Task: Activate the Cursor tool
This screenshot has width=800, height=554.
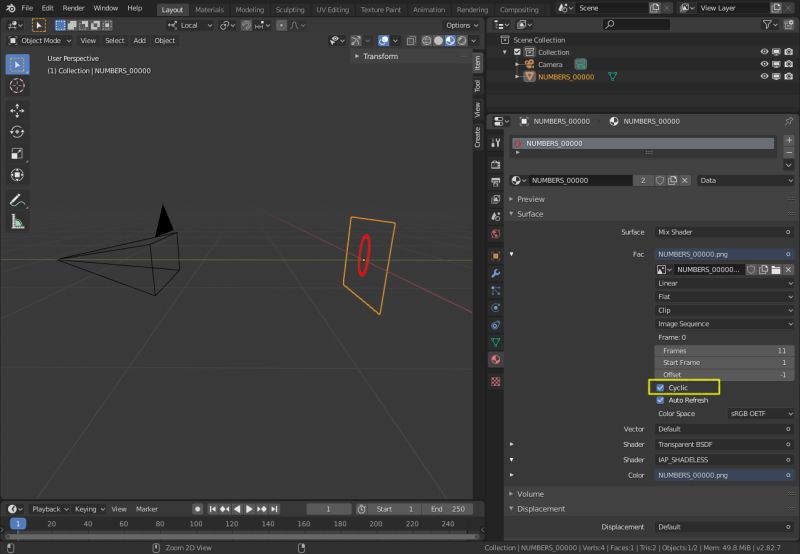Action: [x=17, y=86]
